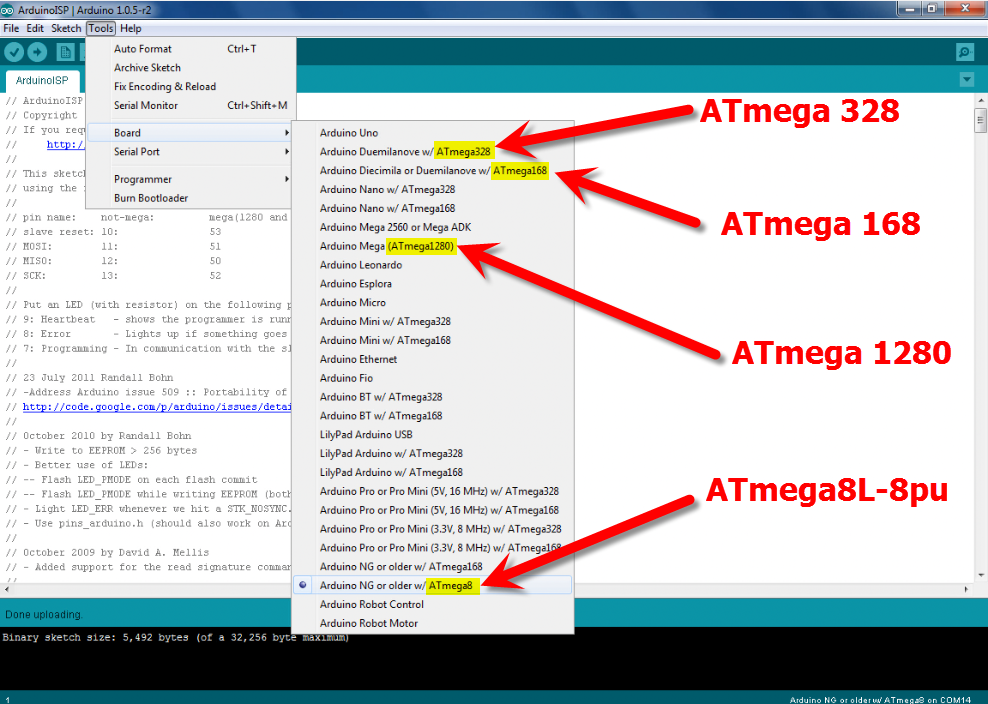Click the Upload (arrow) toolbar icon
988x704 pixels.
[x=37, y=52]
